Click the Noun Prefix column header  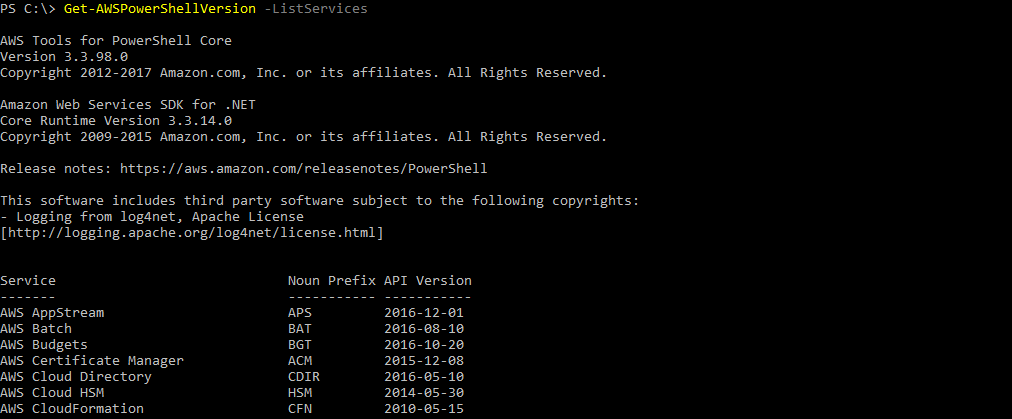(331, 280)
